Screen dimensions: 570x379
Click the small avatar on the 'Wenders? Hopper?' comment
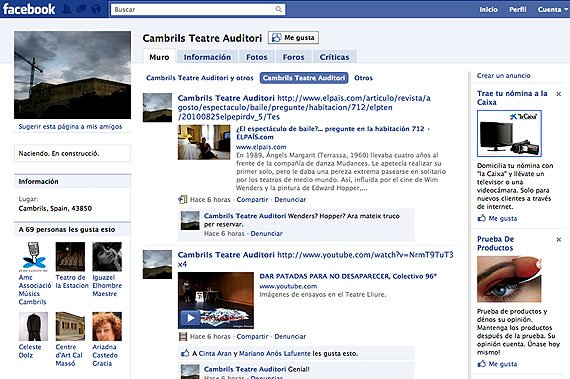(190, 221)
